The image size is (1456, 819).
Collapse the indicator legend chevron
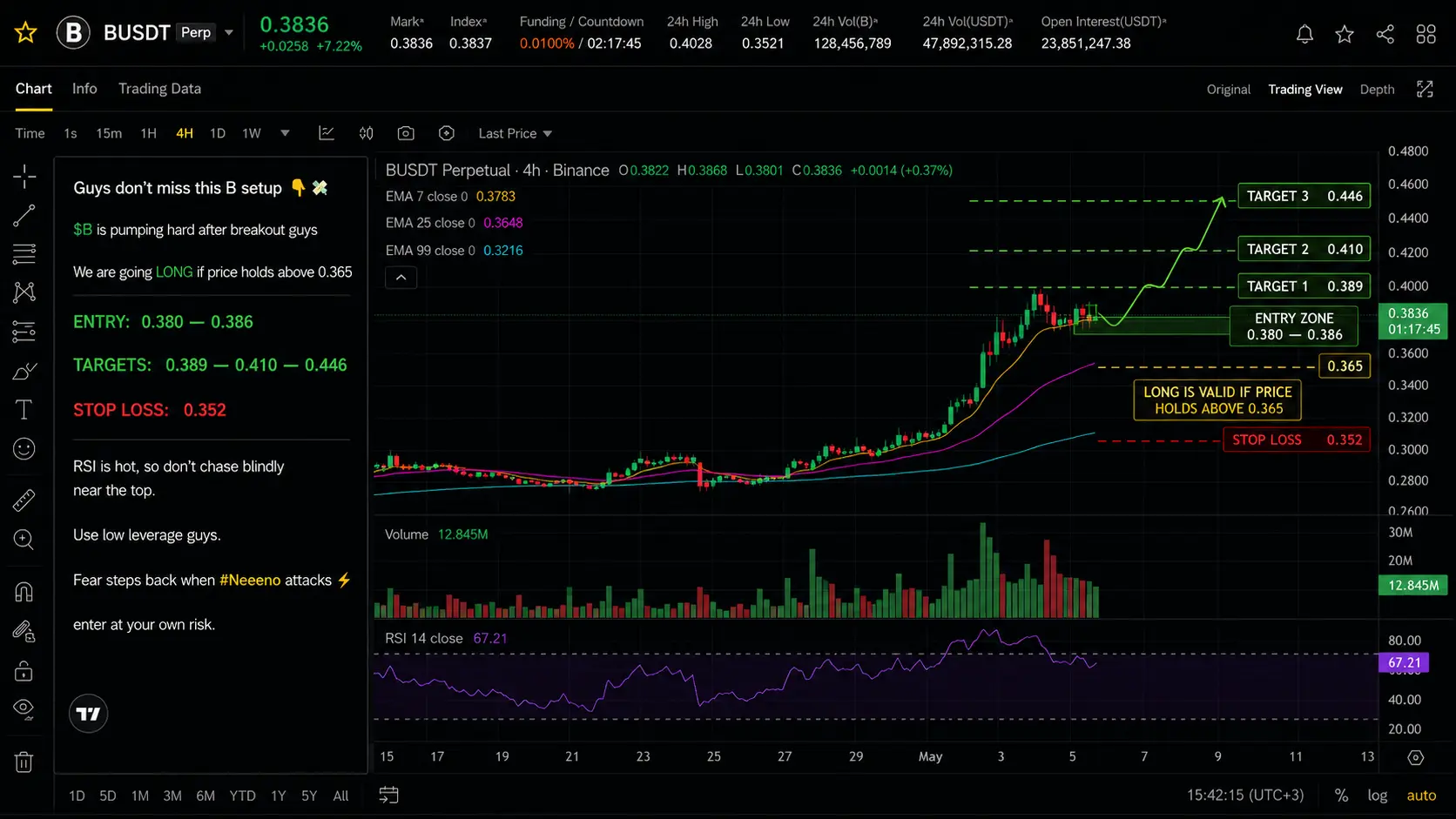click(401, 278)
